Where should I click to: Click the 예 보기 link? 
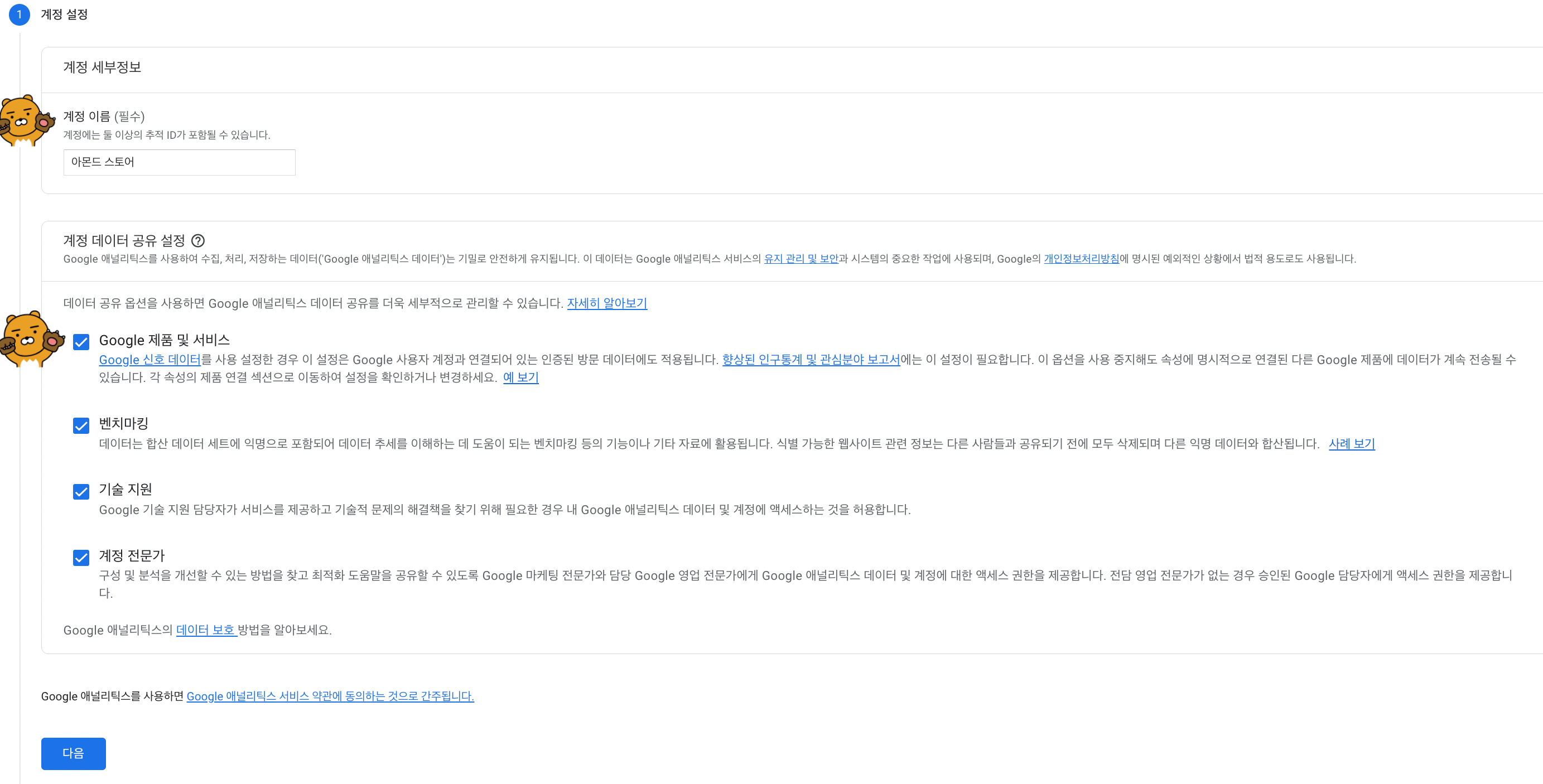[520, 378]
